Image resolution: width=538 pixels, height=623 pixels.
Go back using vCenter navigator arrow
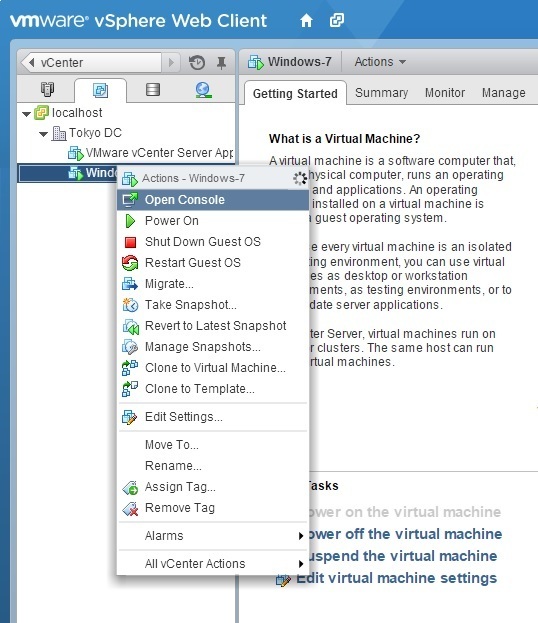(31, 62)
